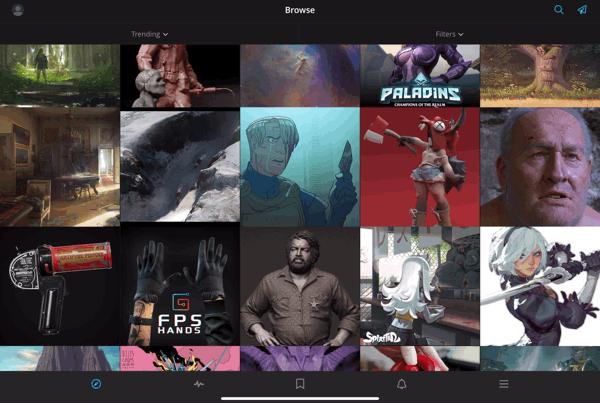
Task: Open the bald old man portrait thumbnail
Action: [x=540, y=167]
